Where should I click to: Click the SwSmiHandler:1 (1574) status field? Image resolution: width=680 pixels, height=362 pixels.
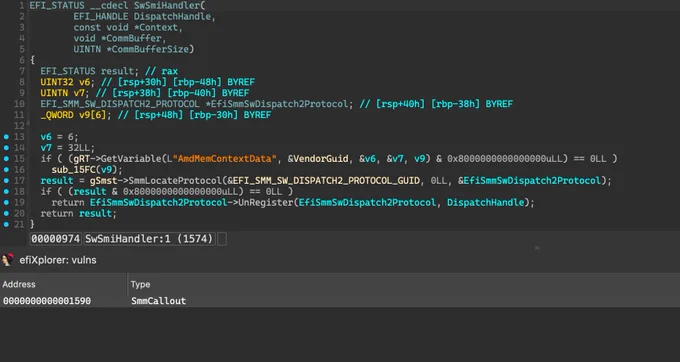click(149, 239)
